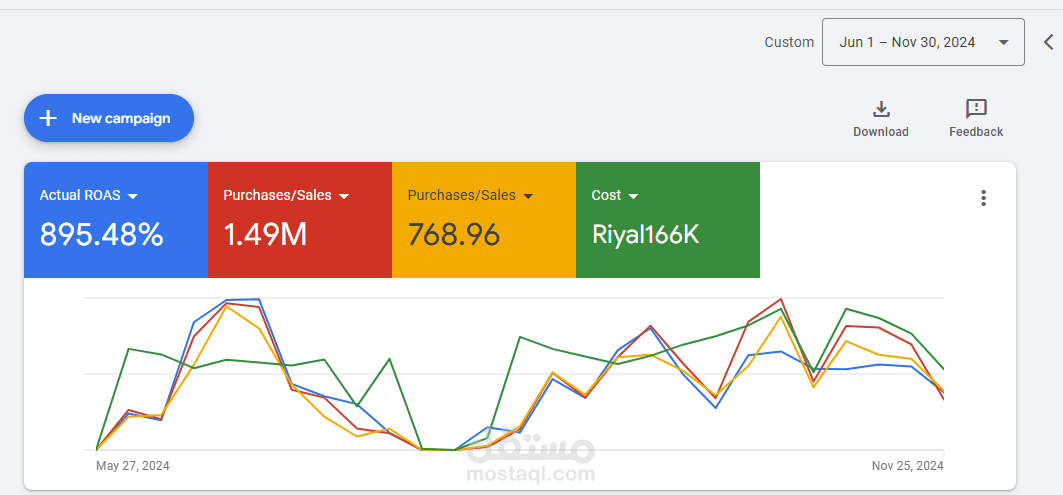Image resolution: width=1063 pixels, height=495 pixels.
Task: Click the plus icon on New campaign
Action: (48, 118)
